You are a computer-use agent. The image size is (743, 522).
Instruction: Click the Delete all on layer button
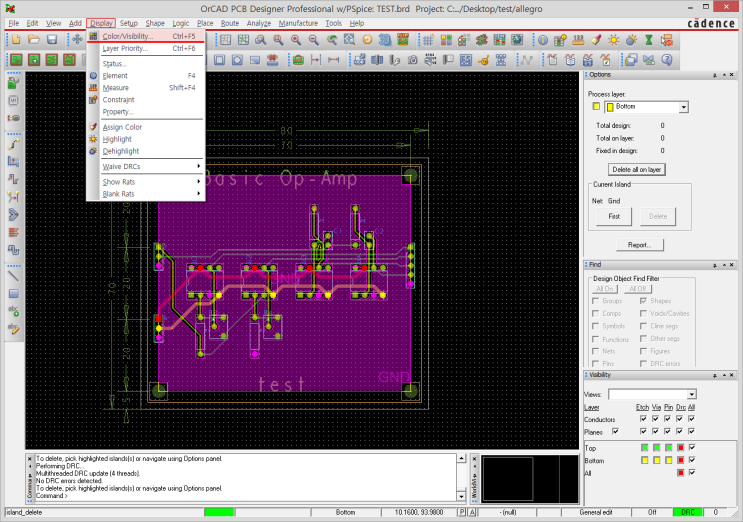[x=637, y=170]
